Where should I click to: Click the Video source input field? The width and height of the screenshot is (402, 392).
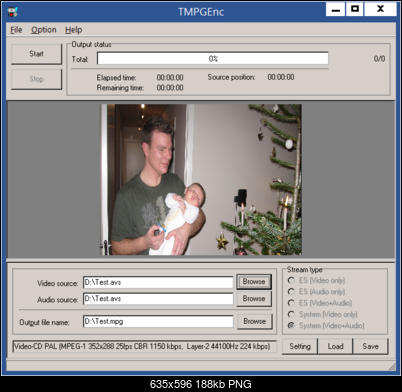pyautogui.click(x=158, y=282)
